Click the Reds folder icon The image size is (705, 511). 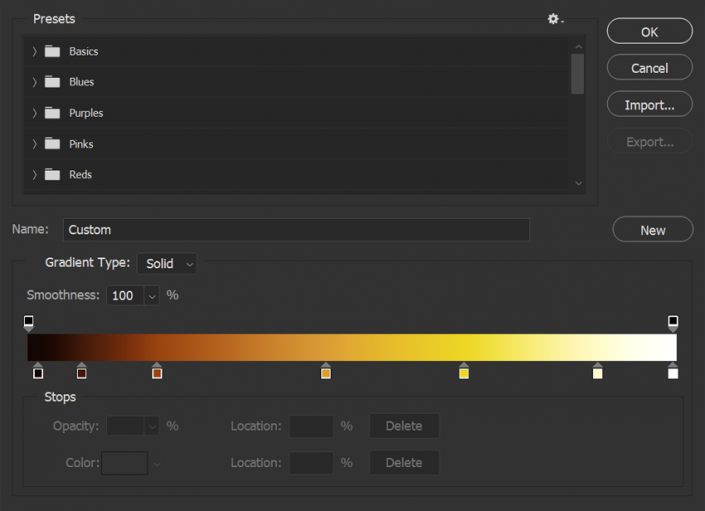(x=52, y=175)
